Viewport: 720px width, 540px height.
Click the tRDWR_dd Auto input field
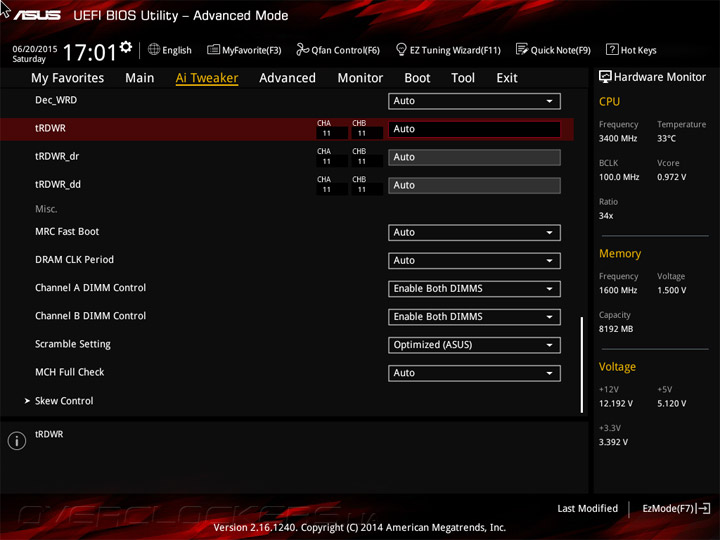474,185
